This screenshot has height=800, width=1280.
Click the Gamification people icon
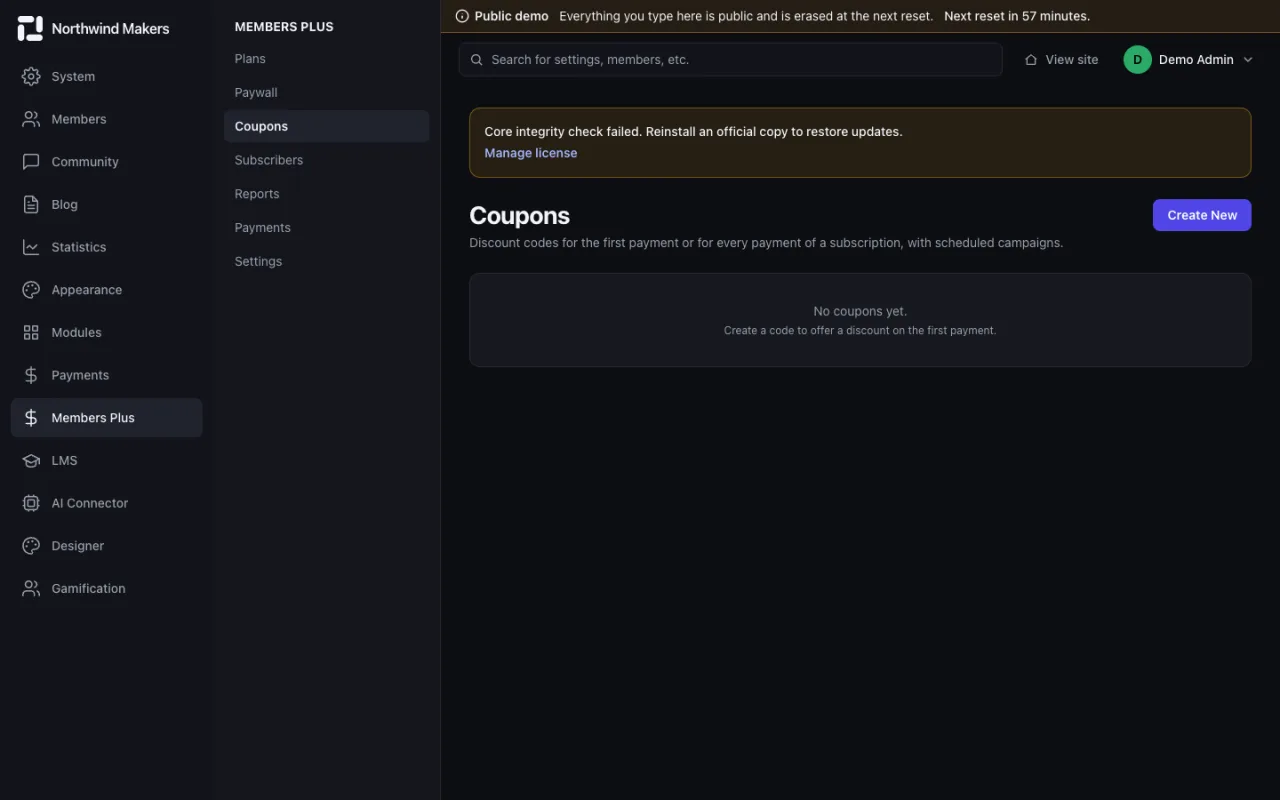[31, 588]
